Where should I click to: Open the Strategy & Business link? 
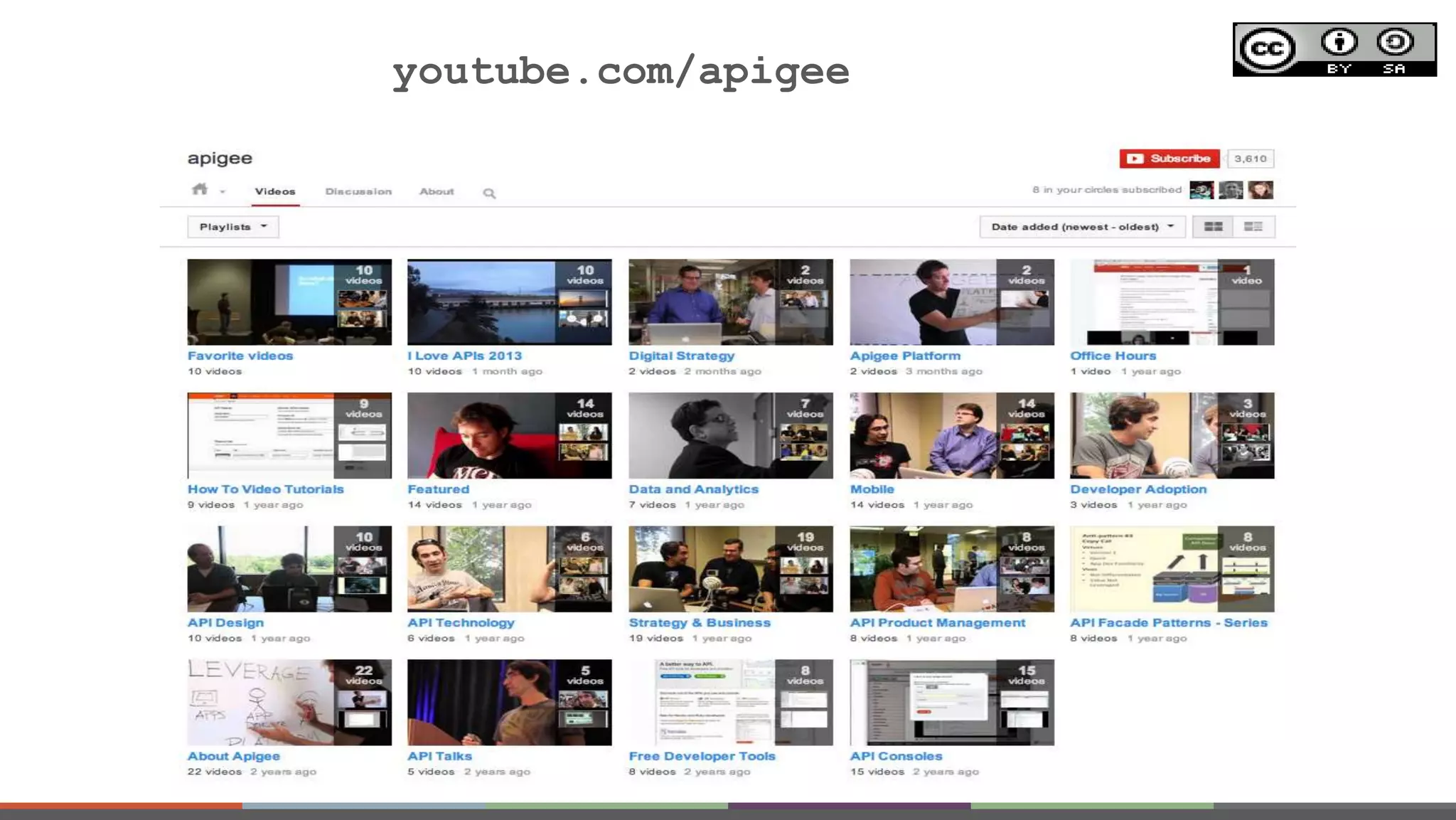[x=700, y=623]
